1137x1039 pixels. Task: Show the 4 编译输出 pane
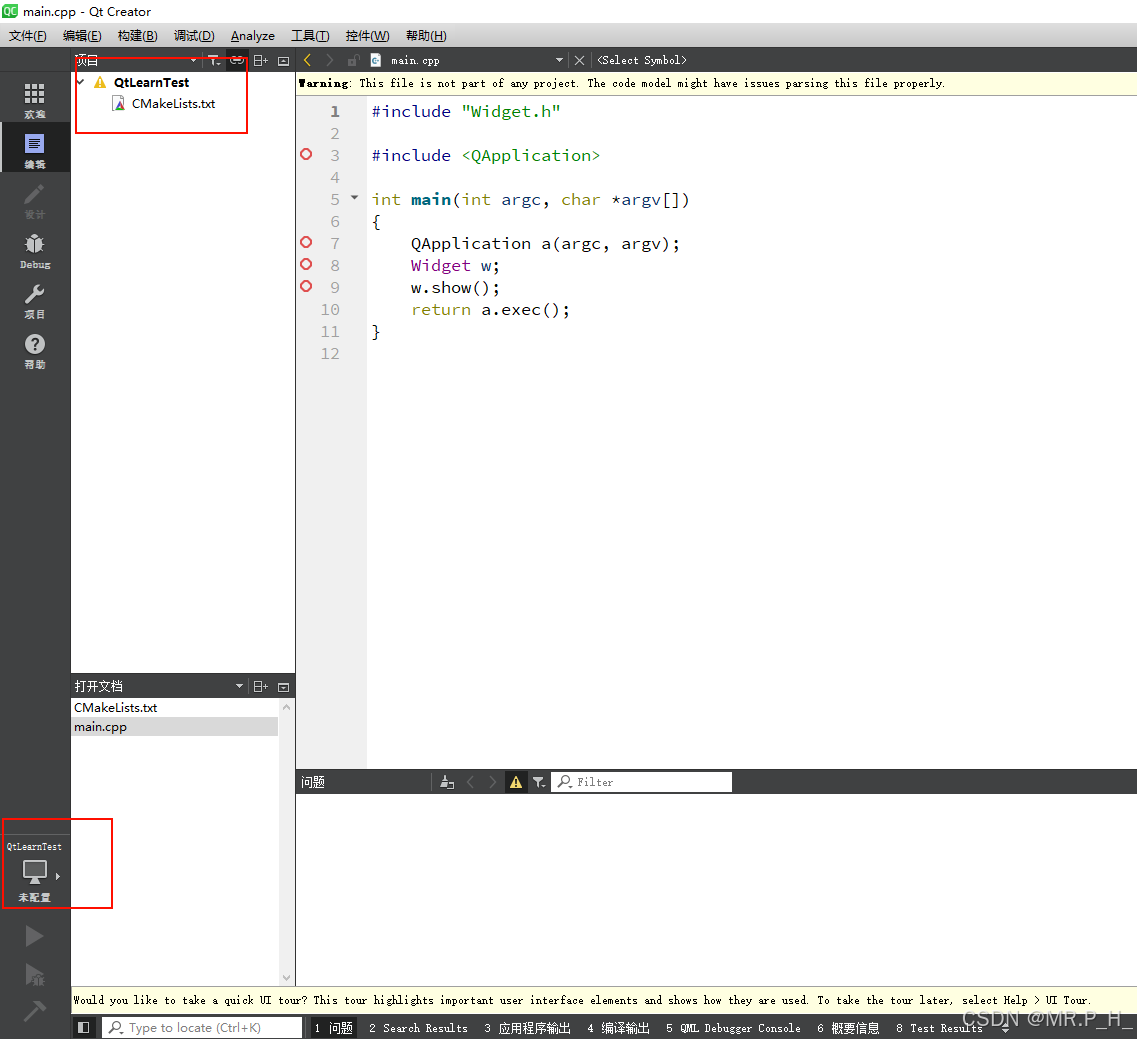coord(618,1028)
